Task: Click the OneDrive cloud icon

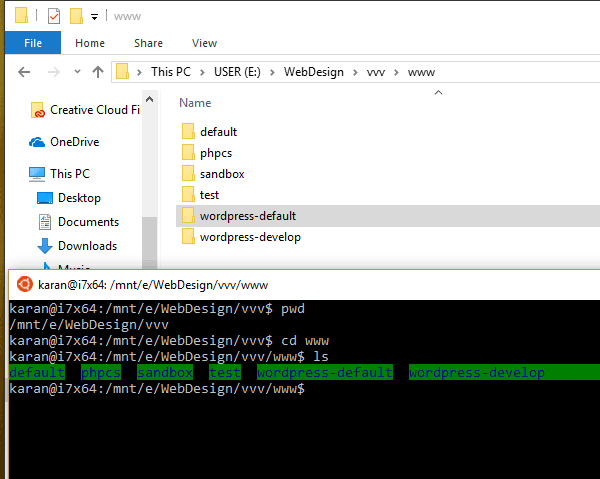Action: (37, 142)
